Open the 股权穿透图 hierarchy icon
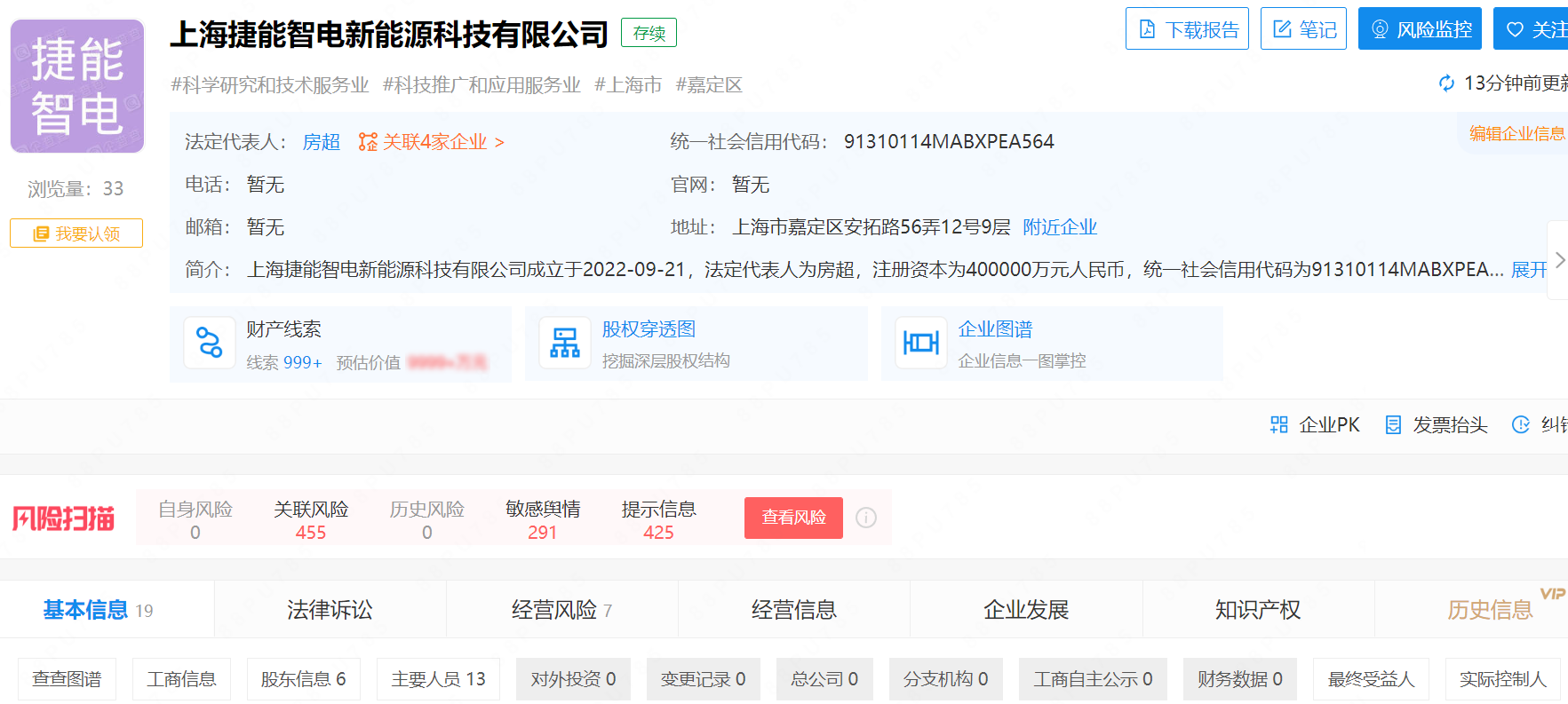 pos(565,343)
